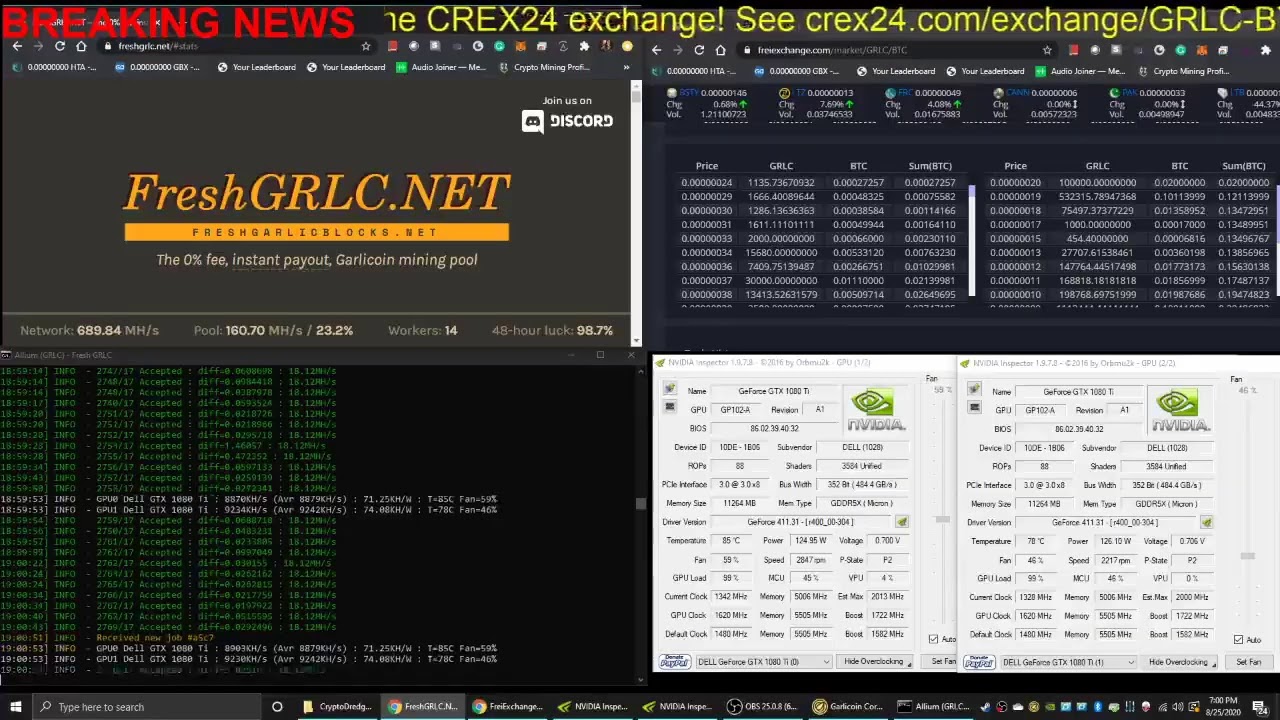Click Donate PayPal button in Inspector GPU 1/2

pyautogui.click(x=674, y=662)
